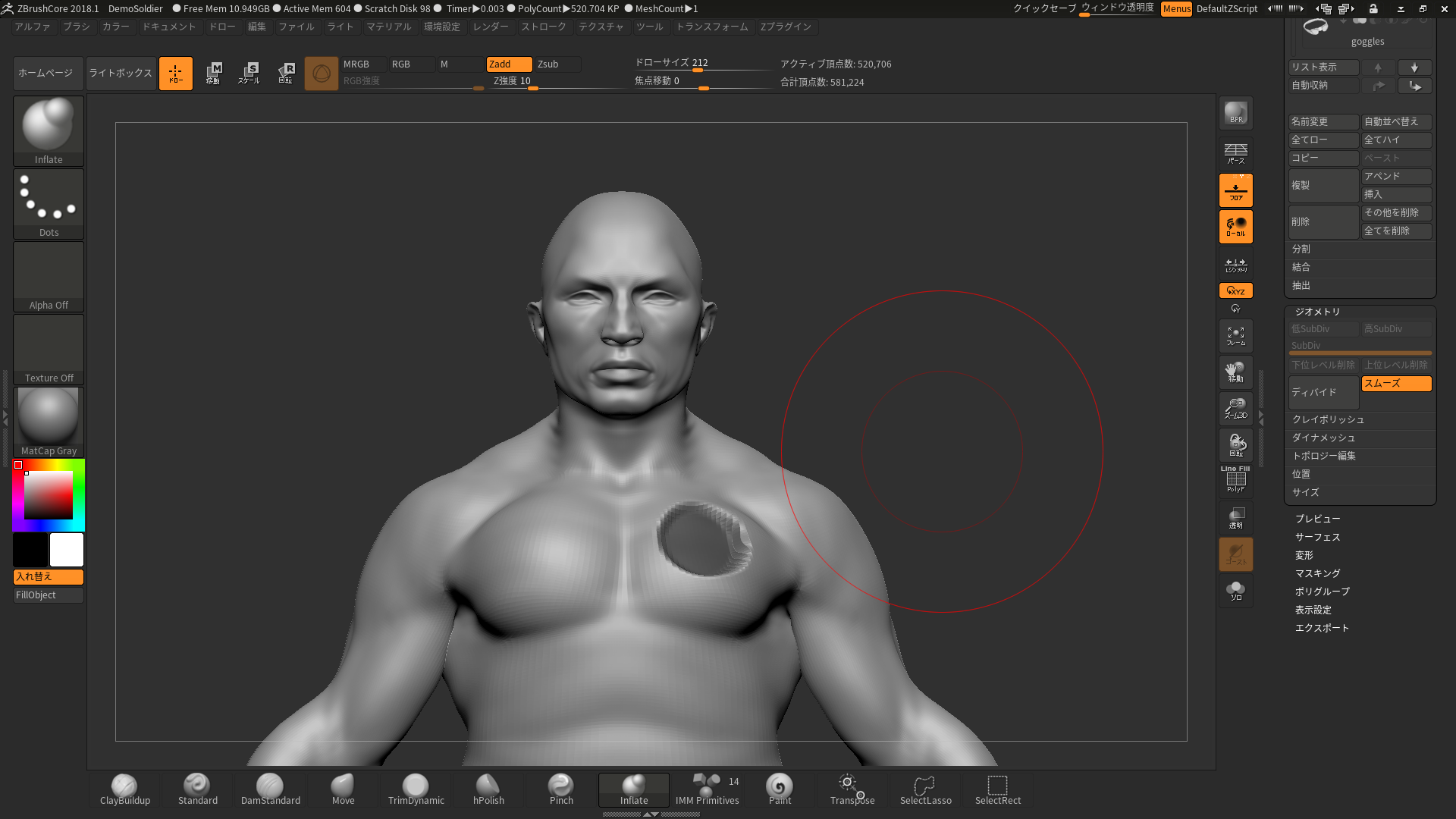Image resolution: width=1456 pixels, height=819 pixels.
Task: Click the Home Page (ホームページ) button
Action: pos(49,74)
